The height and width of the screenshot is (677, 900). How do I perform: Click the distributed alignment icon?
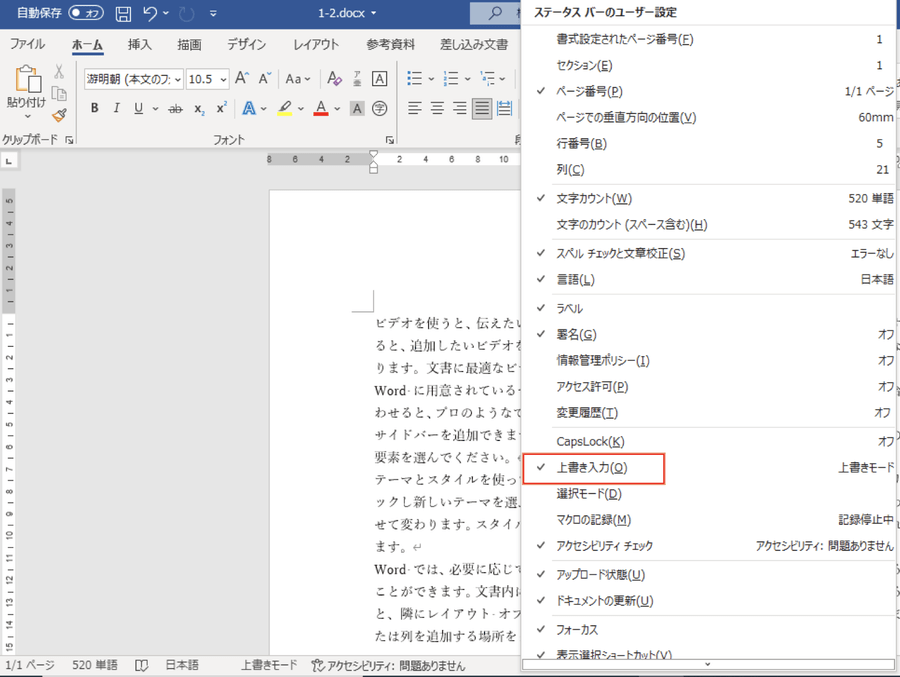click(505, 108)
